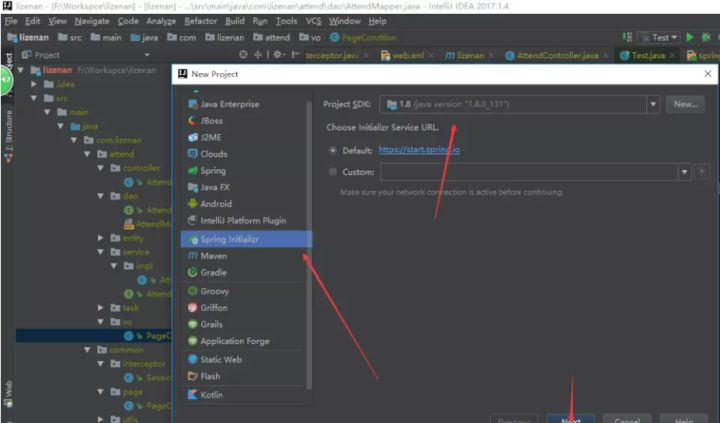The height and width of the screenshot is (423, 720).
Task: Click the Debug icon in toolbar
Action: tap(707, 37)
